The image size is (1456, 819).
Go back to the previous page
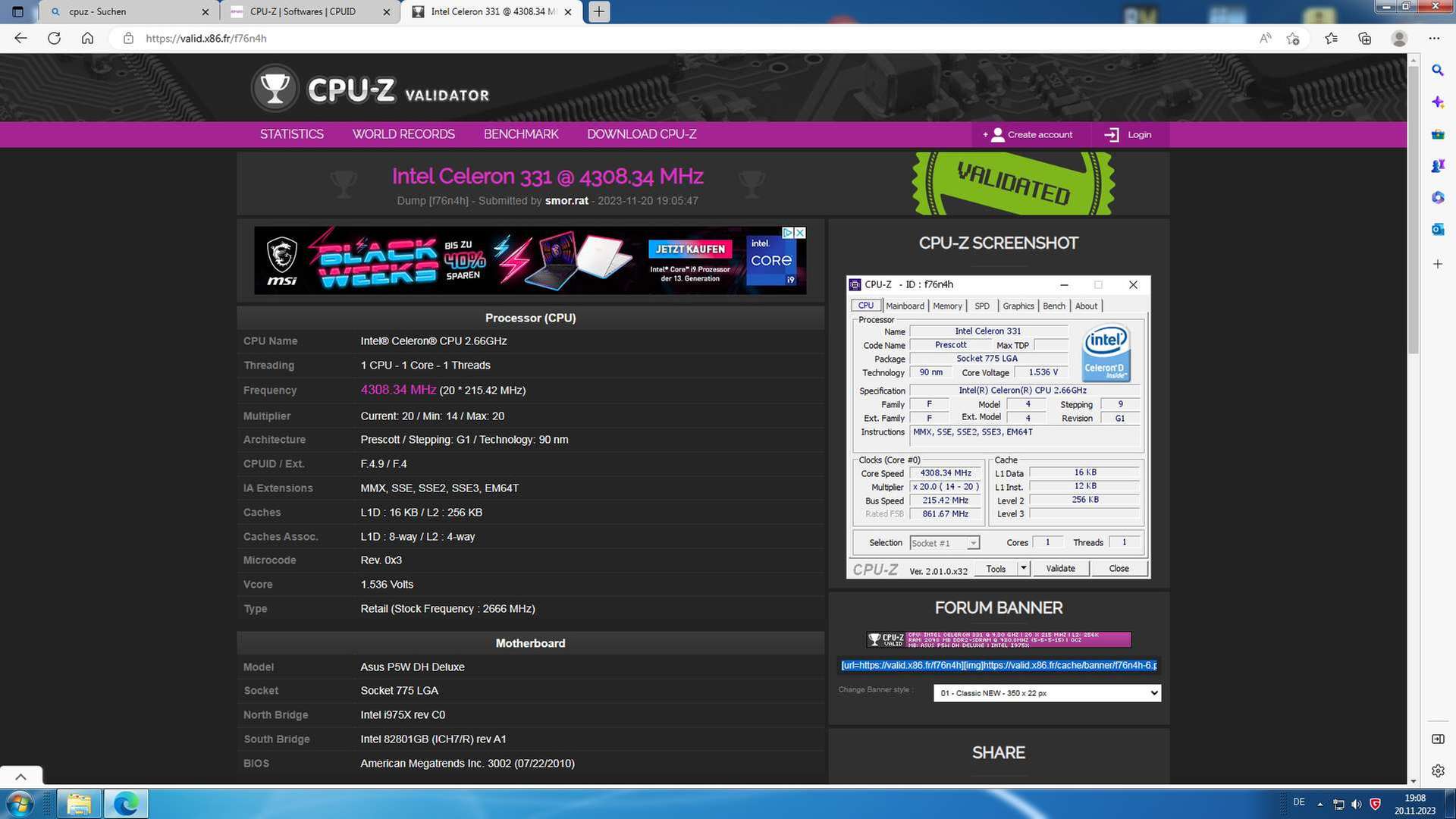pos(20,38)
